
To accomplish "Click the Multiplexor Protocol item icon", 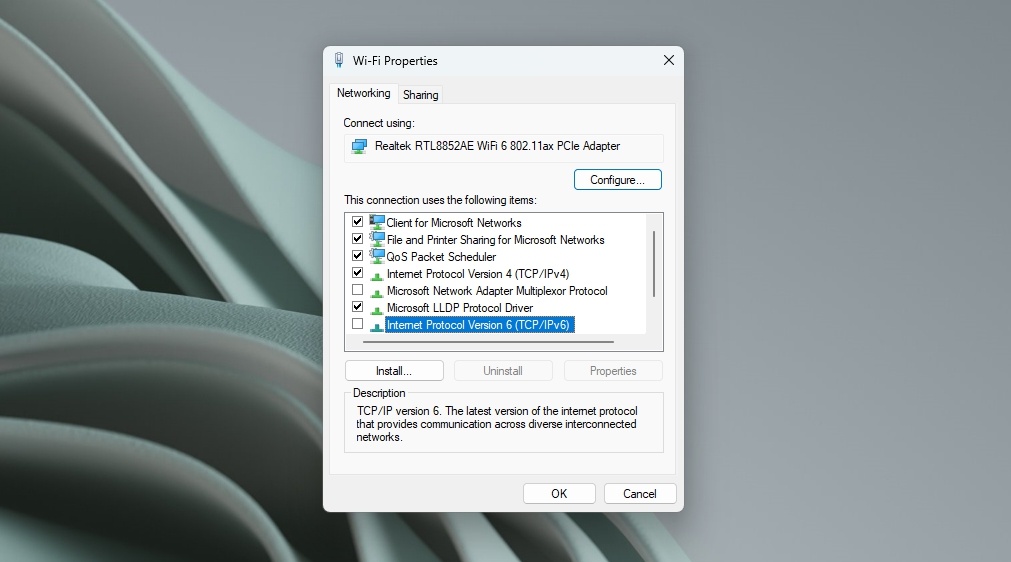I will (x=377, y=292).
